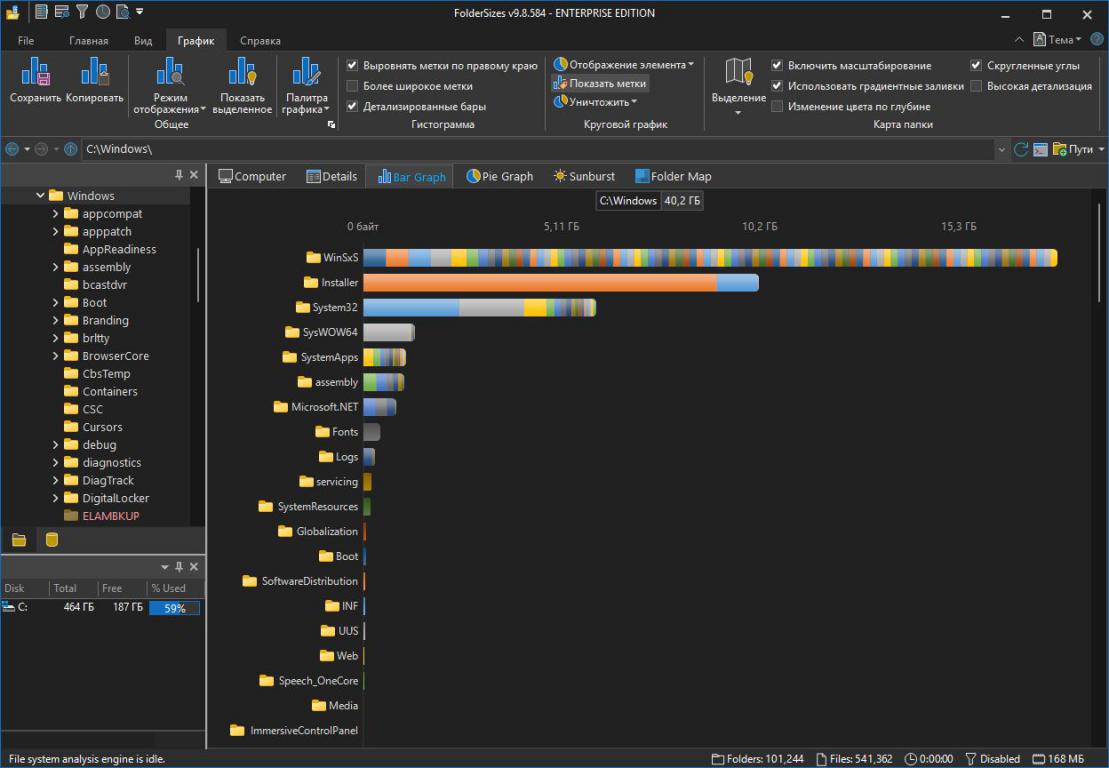Switch to the Sunburst tab

[x=584, y=176]
